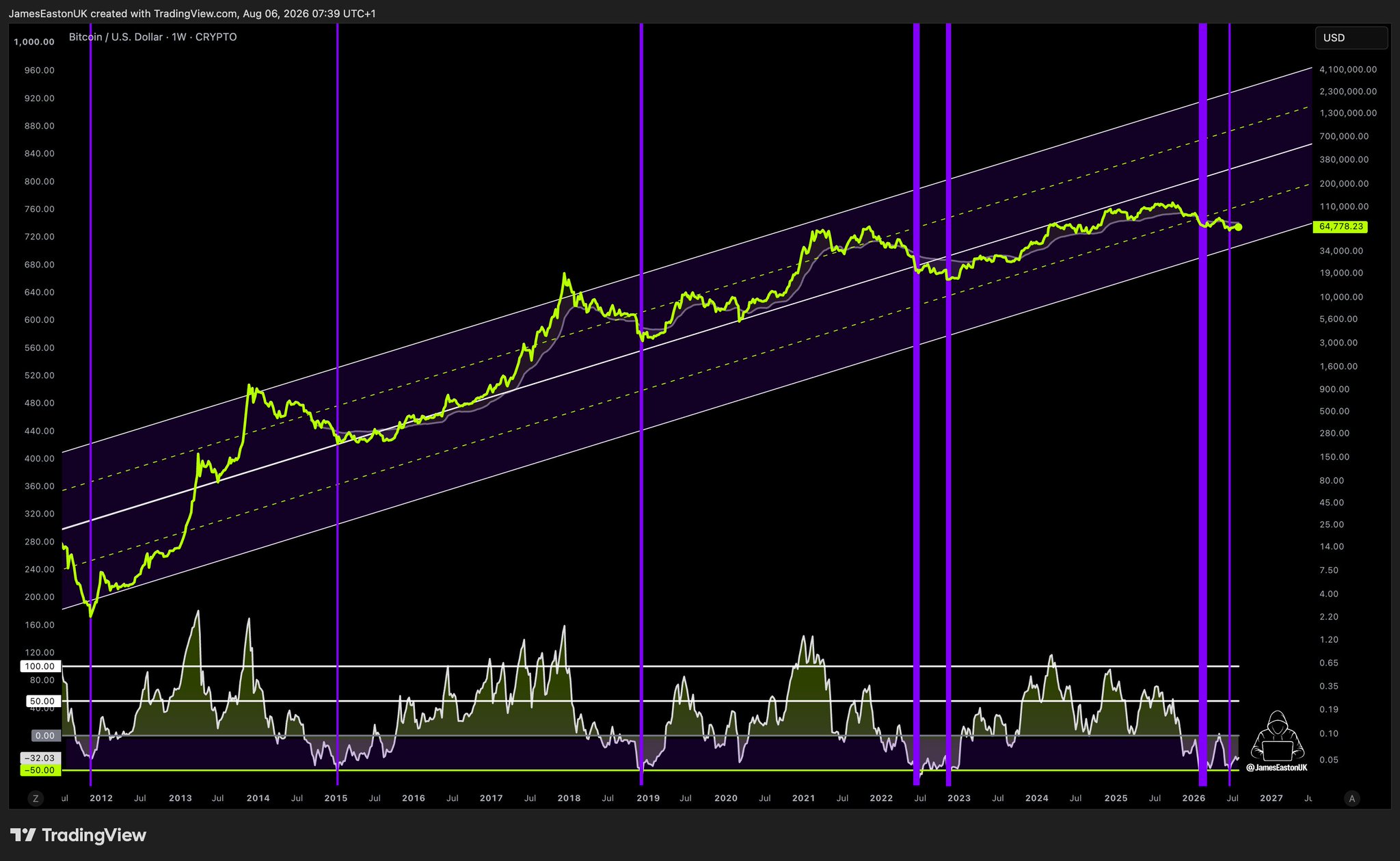
Task: Click the 2016 year label on time axis
Action: [414, 798]
